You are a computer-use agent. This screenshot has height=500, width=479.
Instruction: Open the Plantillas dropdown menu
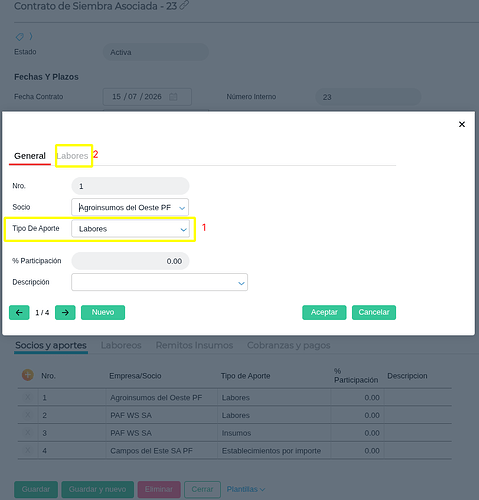246,489
